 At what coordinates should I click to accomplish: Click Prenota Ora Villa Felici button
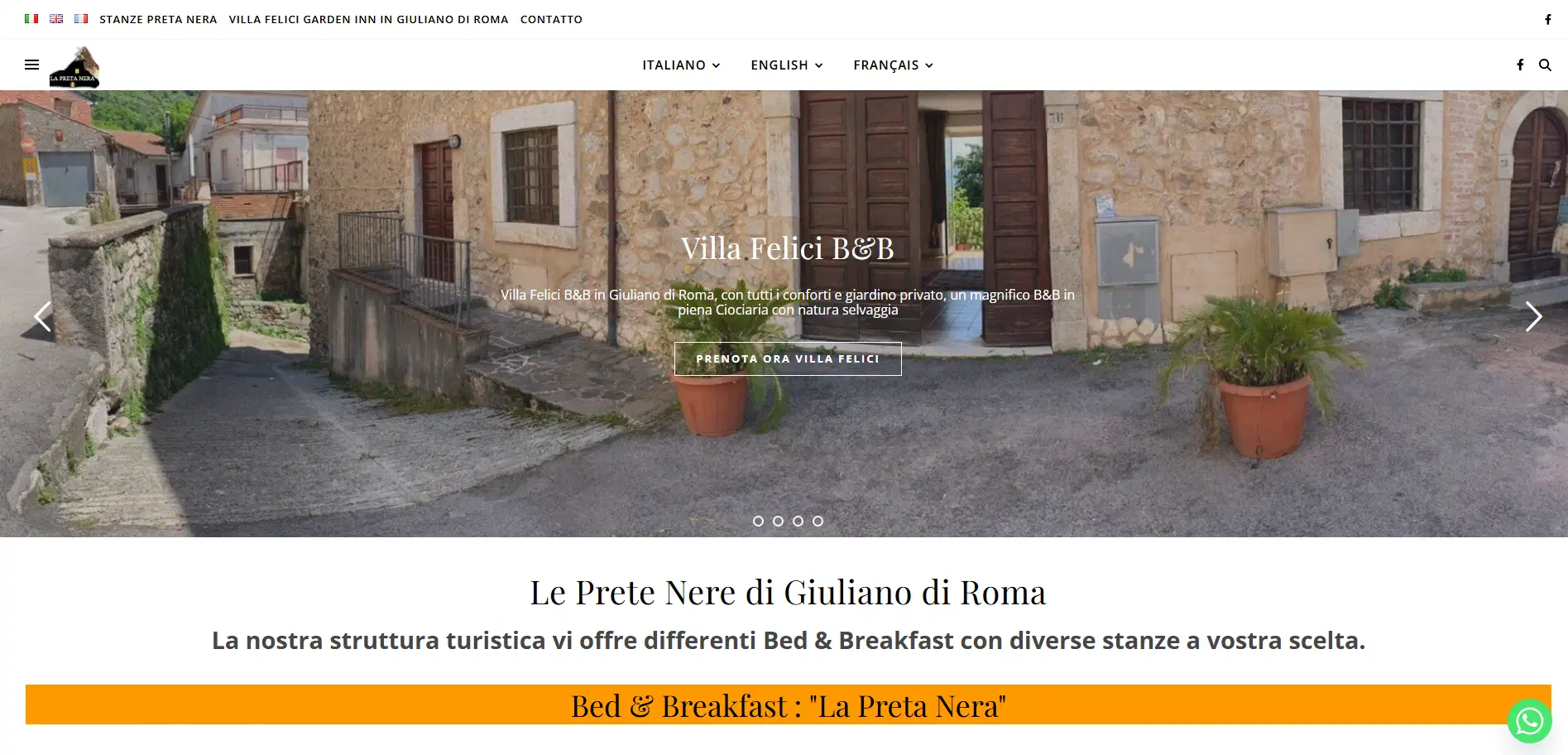[x=788, y=358]
